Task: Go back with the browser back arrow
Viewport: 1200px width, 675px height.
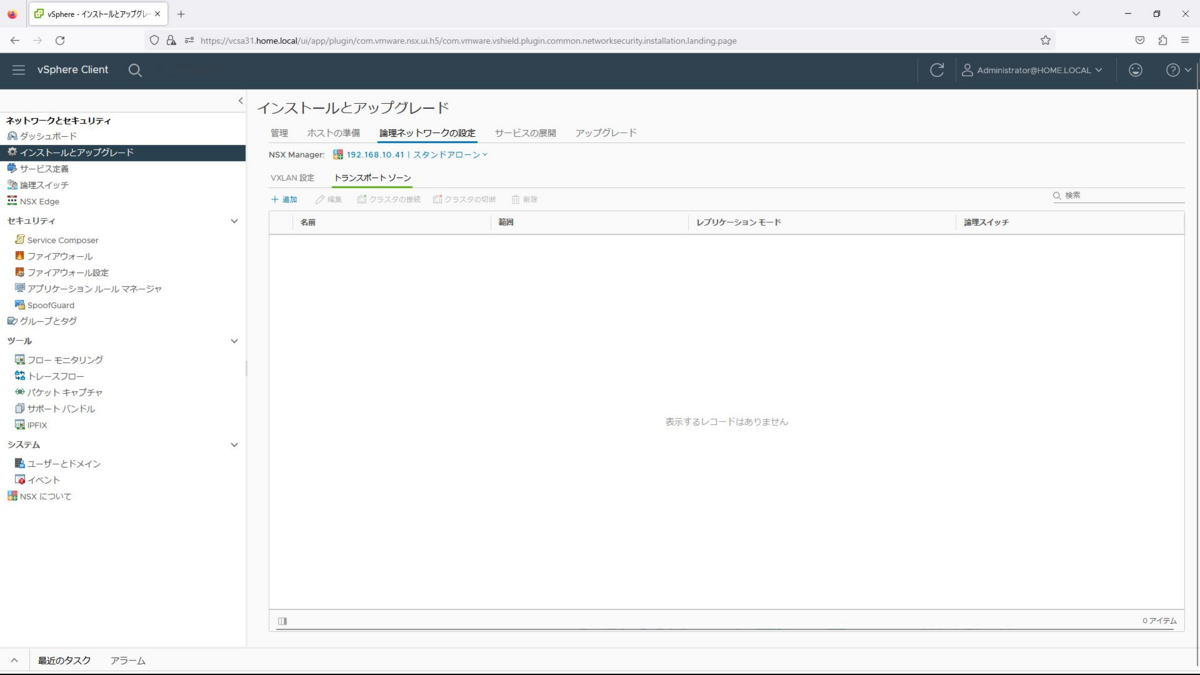Action: (x=14, y=40)
